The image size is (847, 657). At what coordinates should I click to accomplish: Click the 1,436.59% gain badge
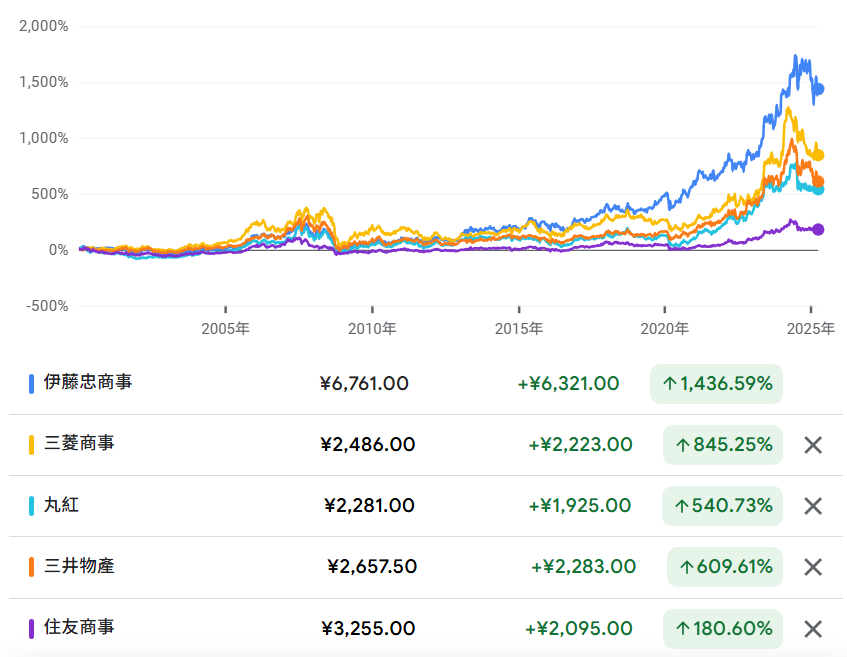(x=716, y=384)
